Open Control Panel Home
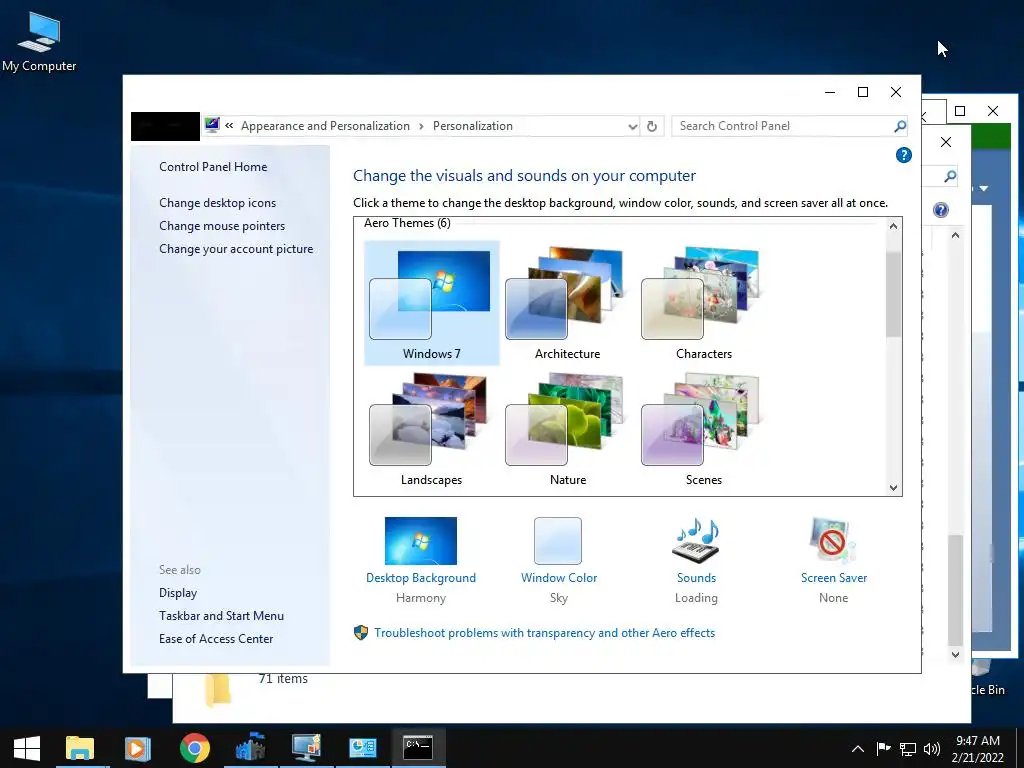The height and width of the screenshot is (768, 1024). click(213, 167)
